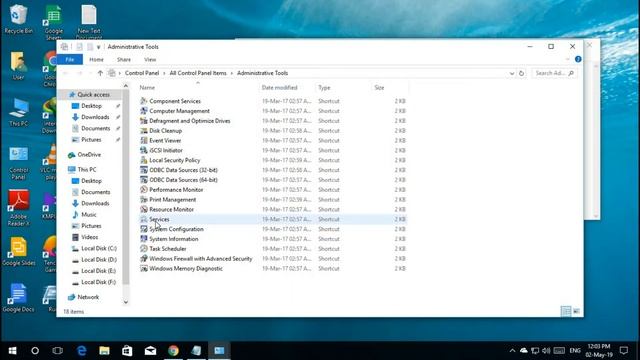
Task: Expand the address bar history dropdown
Action: click(x=511, y=73)
